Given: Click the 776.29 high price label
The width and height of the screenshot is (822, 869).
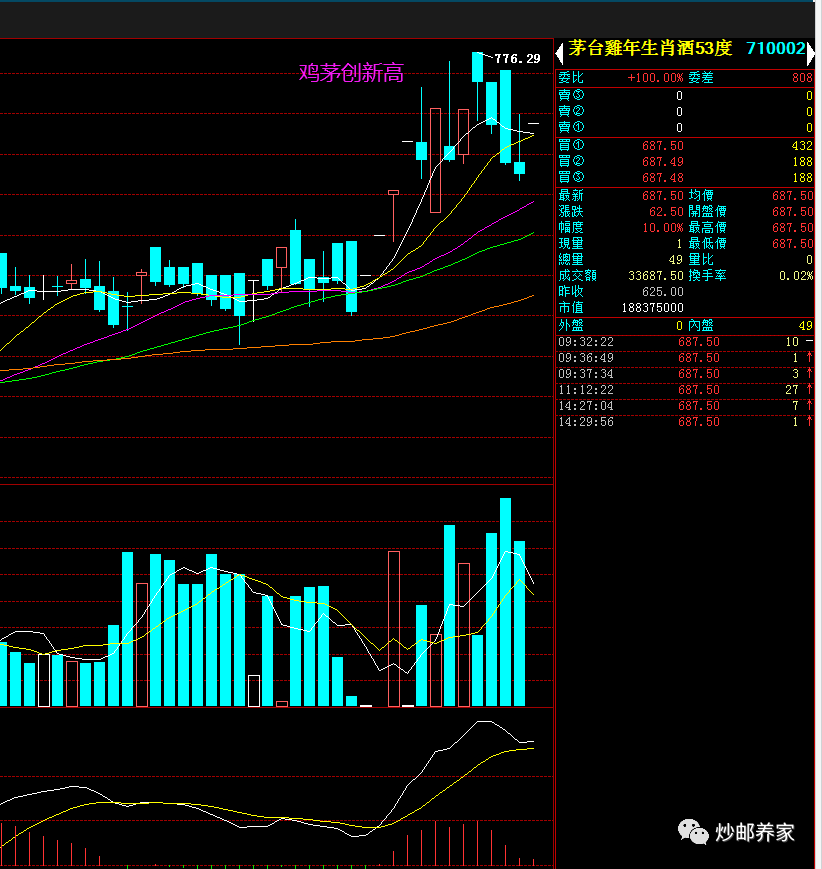Looking at the screenshot, I should click(517, 59).
